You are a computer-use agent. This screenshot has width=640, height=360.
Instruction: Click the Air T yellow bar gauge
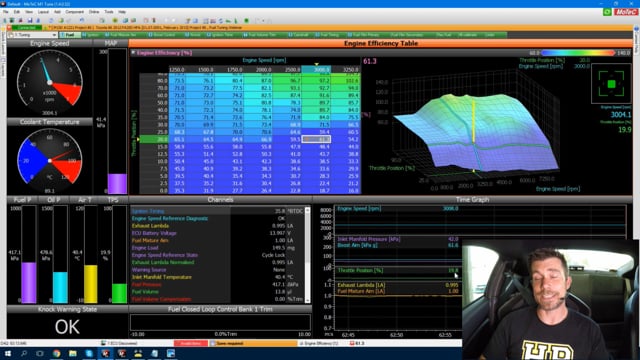(91, 254)
